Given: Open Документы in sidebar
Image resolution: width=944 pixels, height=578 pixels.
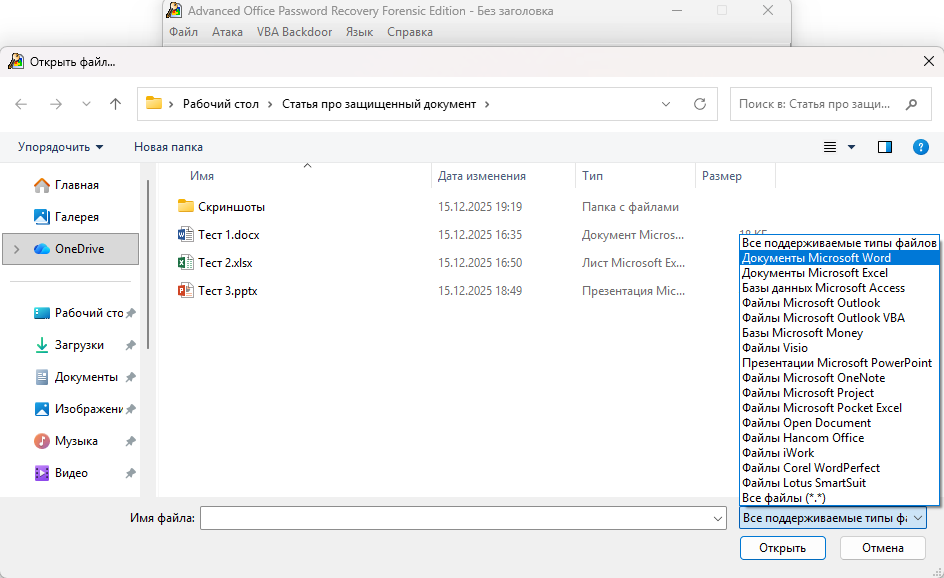Looking at the screenshot, I should (84, 377).
